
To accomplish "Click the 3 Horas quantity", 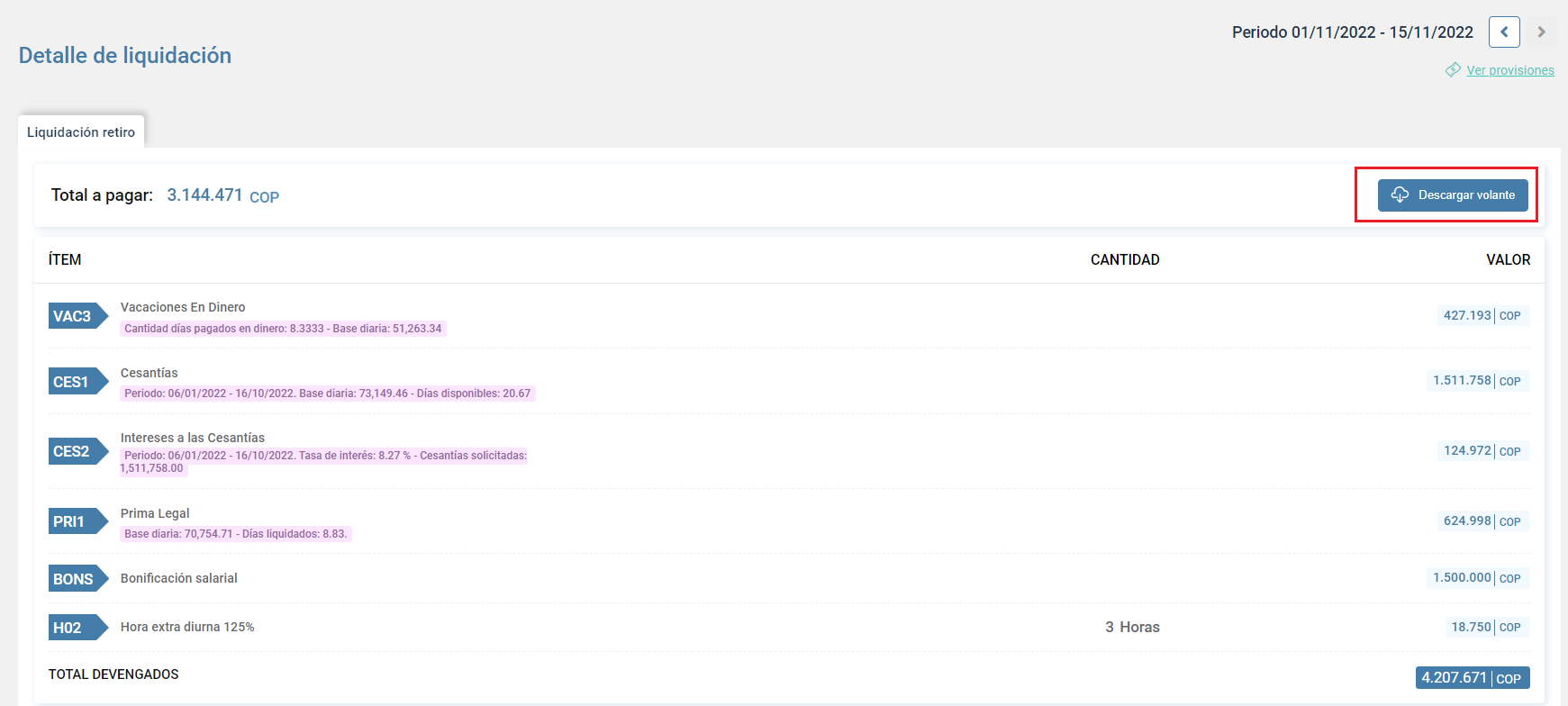I will (x=1132, y=627).
